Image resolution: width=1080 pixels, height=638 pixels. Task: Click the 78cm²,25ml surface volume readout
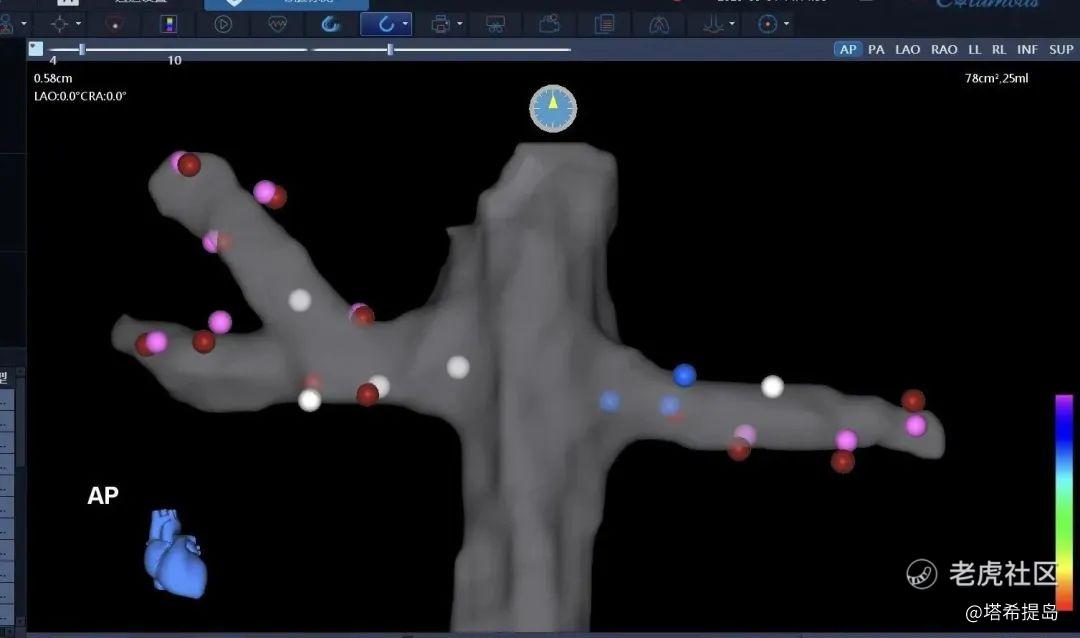996,79
